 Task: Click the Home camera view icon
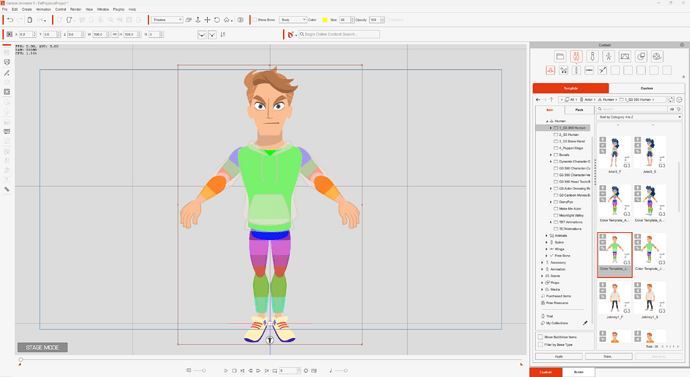(x=227, y=20)
